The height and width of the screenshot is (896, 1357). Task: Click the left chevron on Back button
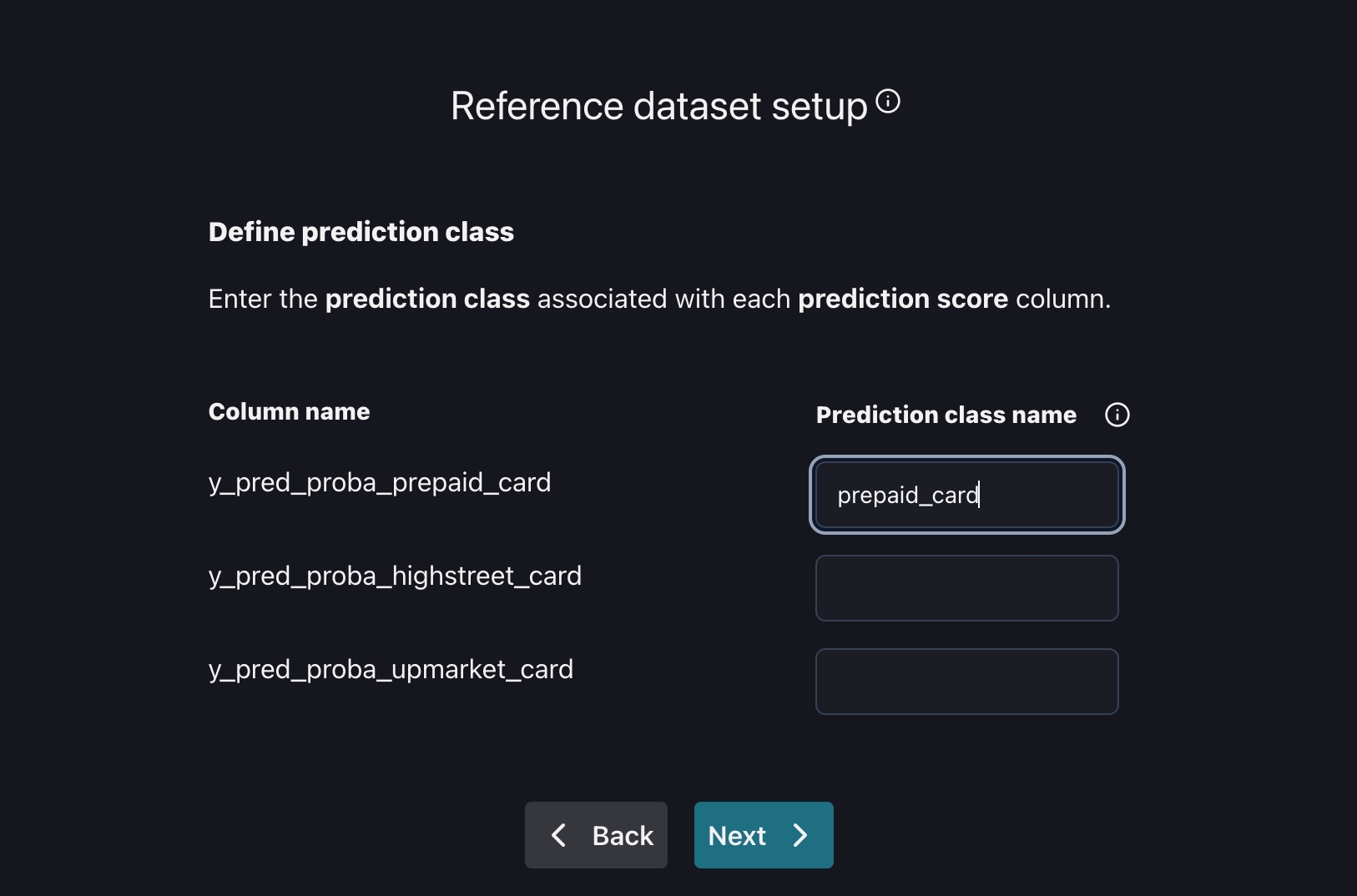click(x=559, y=835)
